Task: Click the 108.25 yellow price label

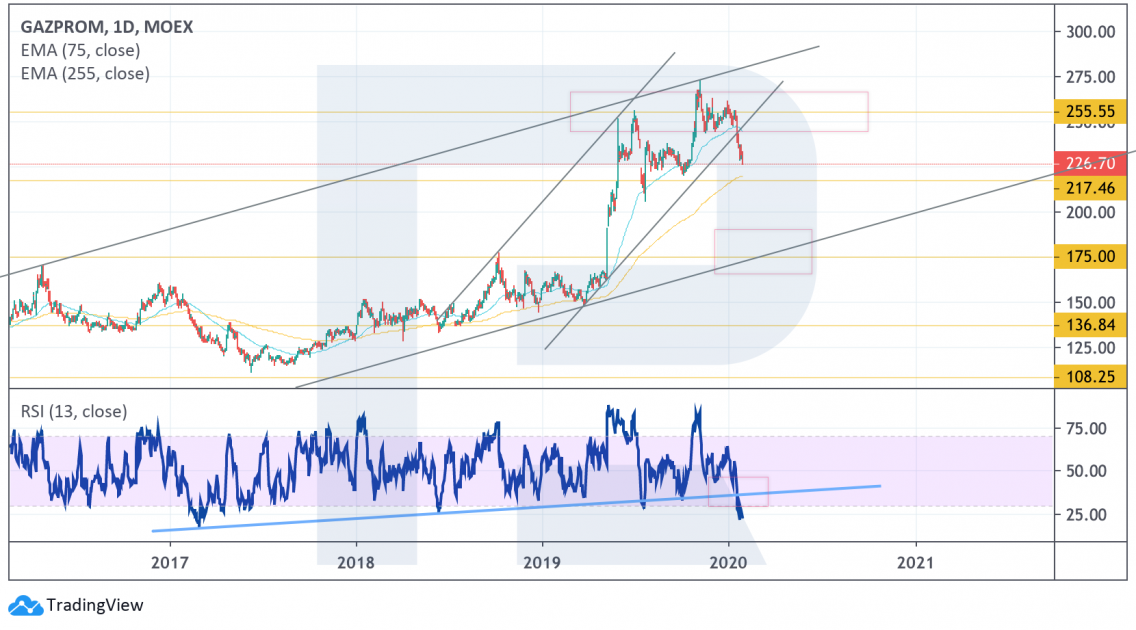Action: [1090, 377]
